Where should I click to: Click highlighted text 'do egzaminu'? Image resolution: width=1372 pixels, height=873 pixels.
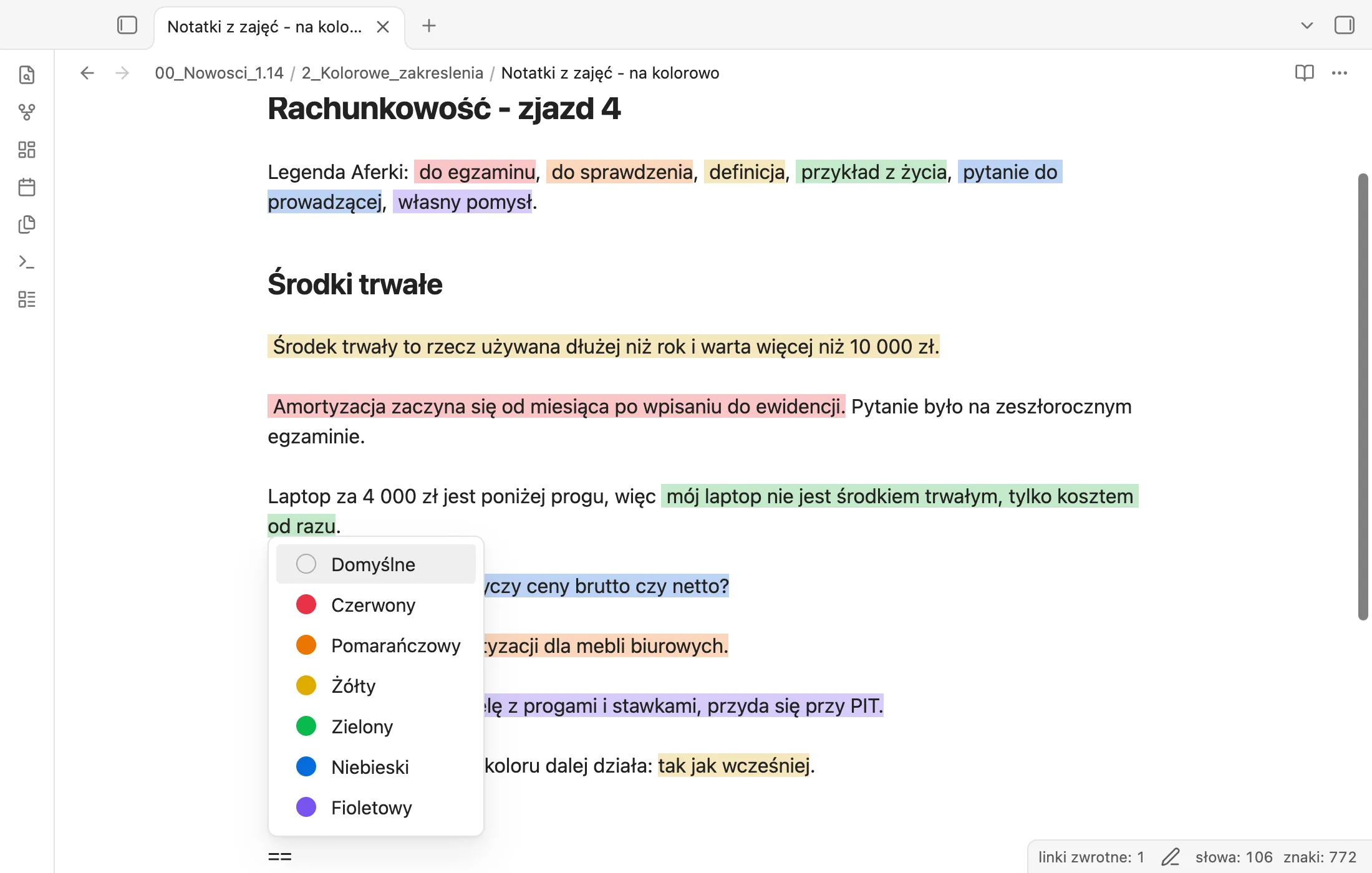[476, 171]
